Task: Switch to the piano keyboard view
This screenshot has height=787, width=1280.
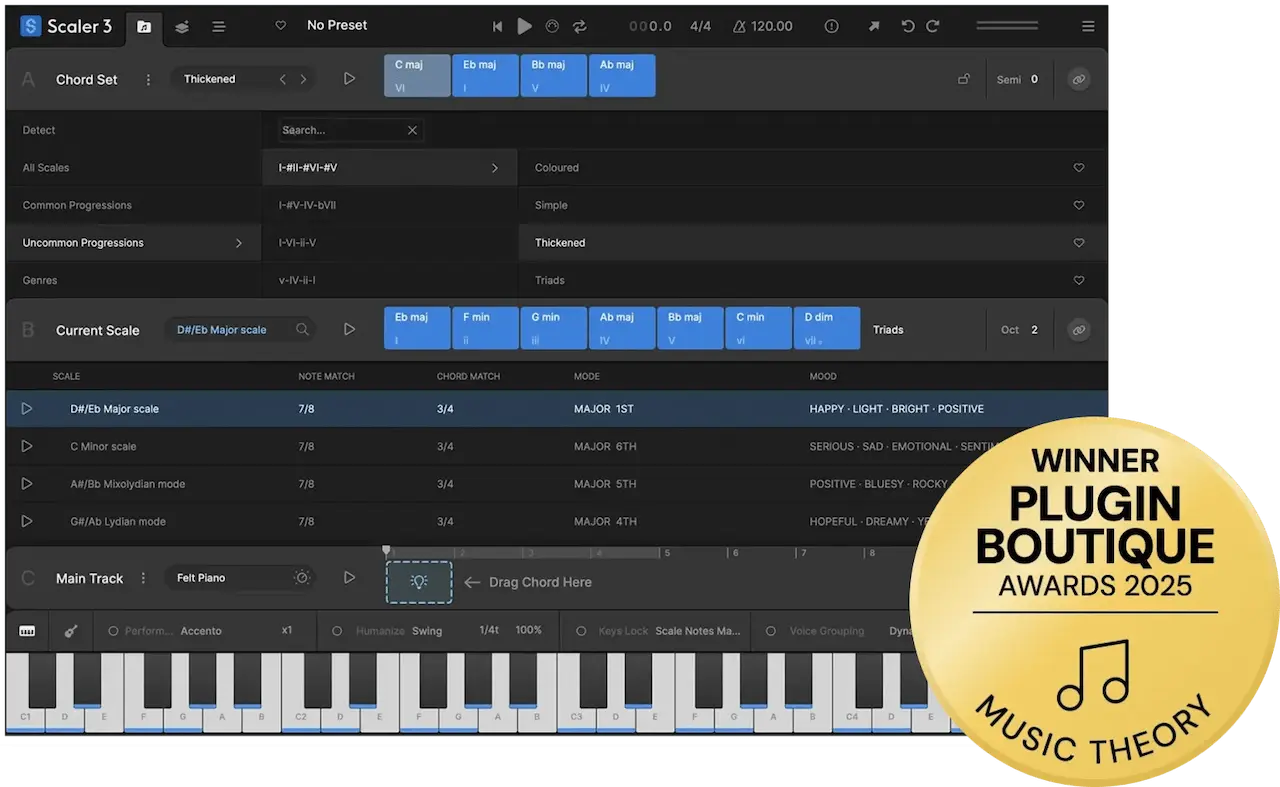Action: (27, 631)
